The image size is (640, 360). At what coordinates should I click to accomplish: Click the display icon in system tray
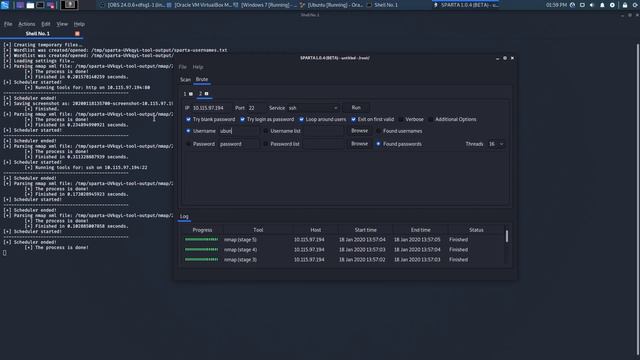(582, 5)
